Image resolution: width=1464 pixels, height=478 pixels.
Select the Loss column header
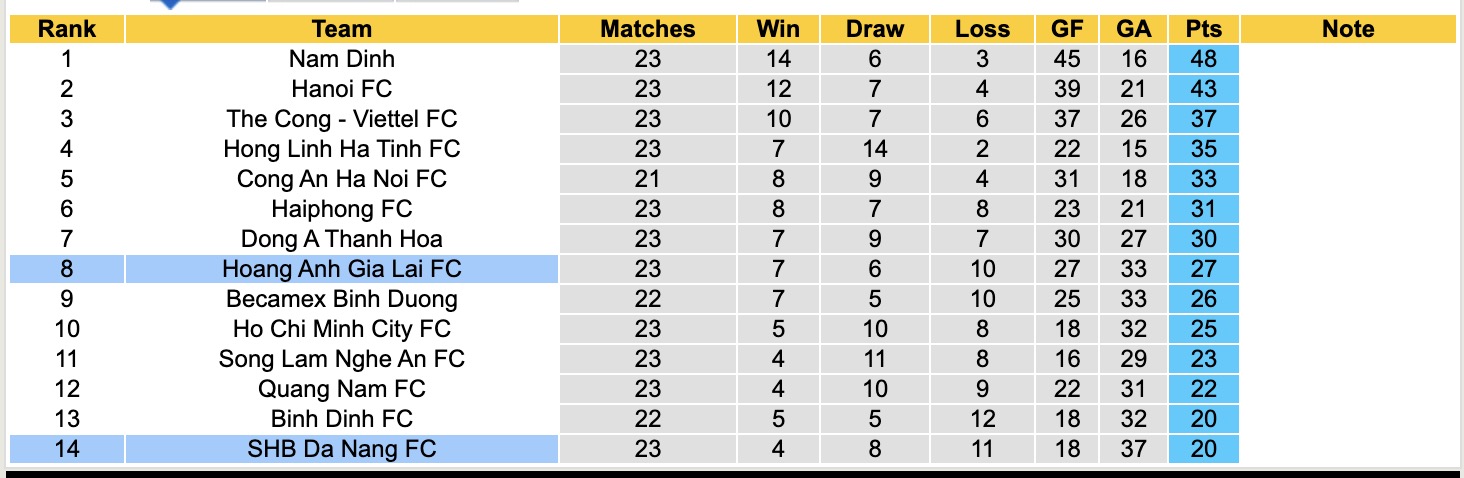click(982, 29)
